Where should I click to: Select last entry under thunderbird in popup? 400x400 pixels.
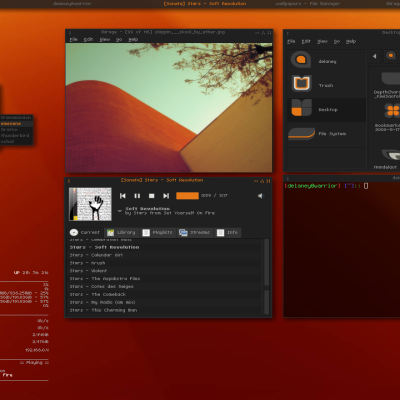[x=16, y=142]
